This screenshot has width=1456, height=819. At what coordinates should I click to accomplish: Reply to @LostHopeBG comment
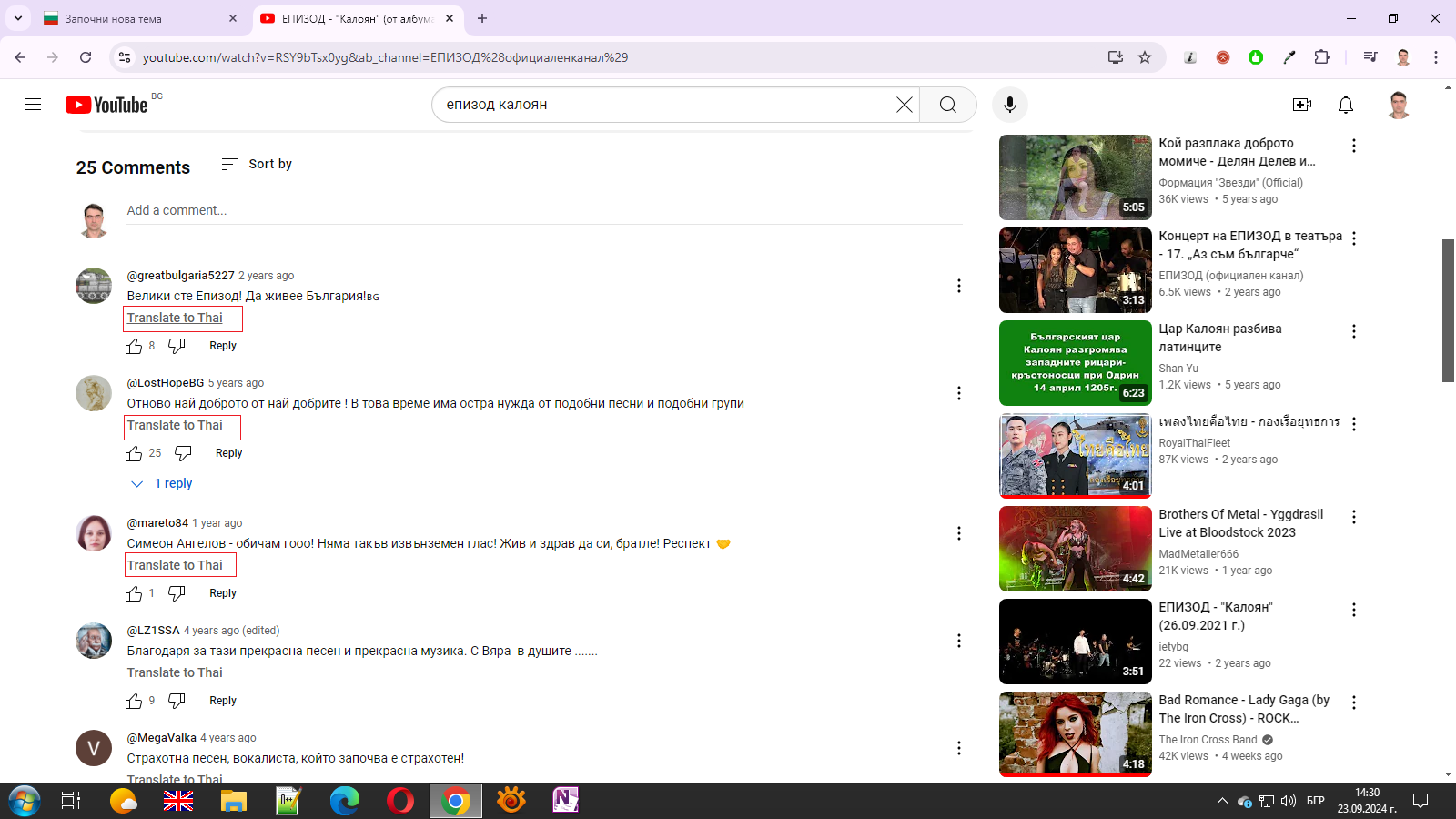(x=228, y=453)
